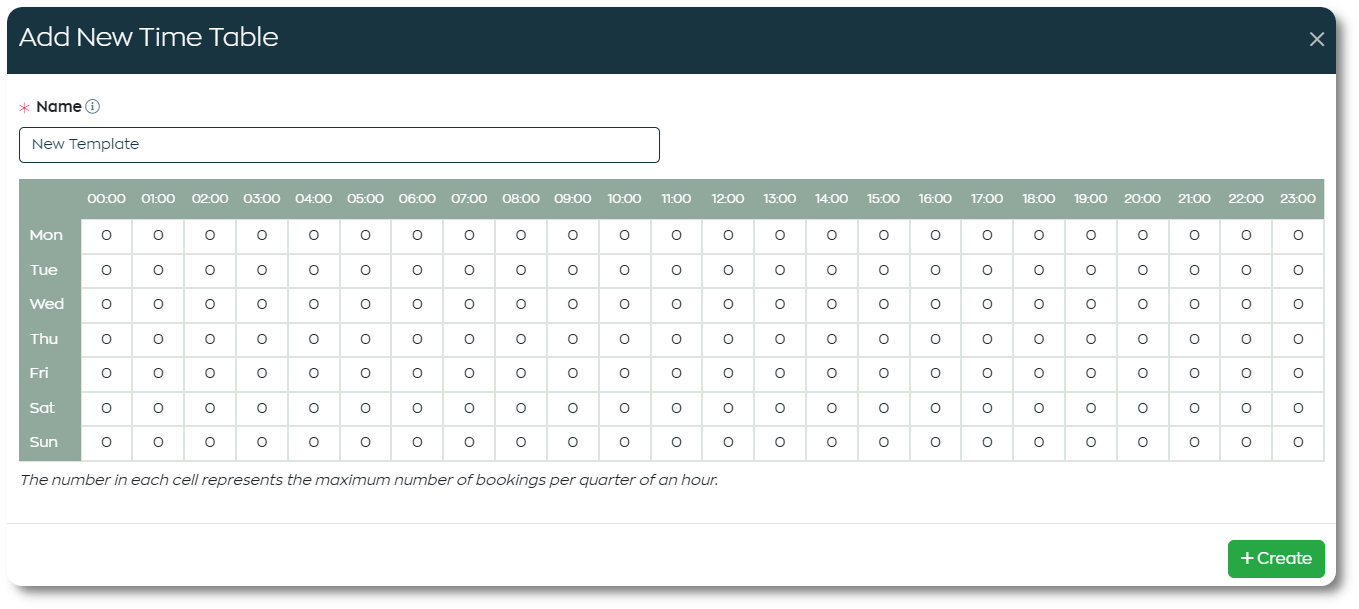Edit the Thu 19:00 cell
The height and width of the screenshot is (609, 1359).
1091,339
